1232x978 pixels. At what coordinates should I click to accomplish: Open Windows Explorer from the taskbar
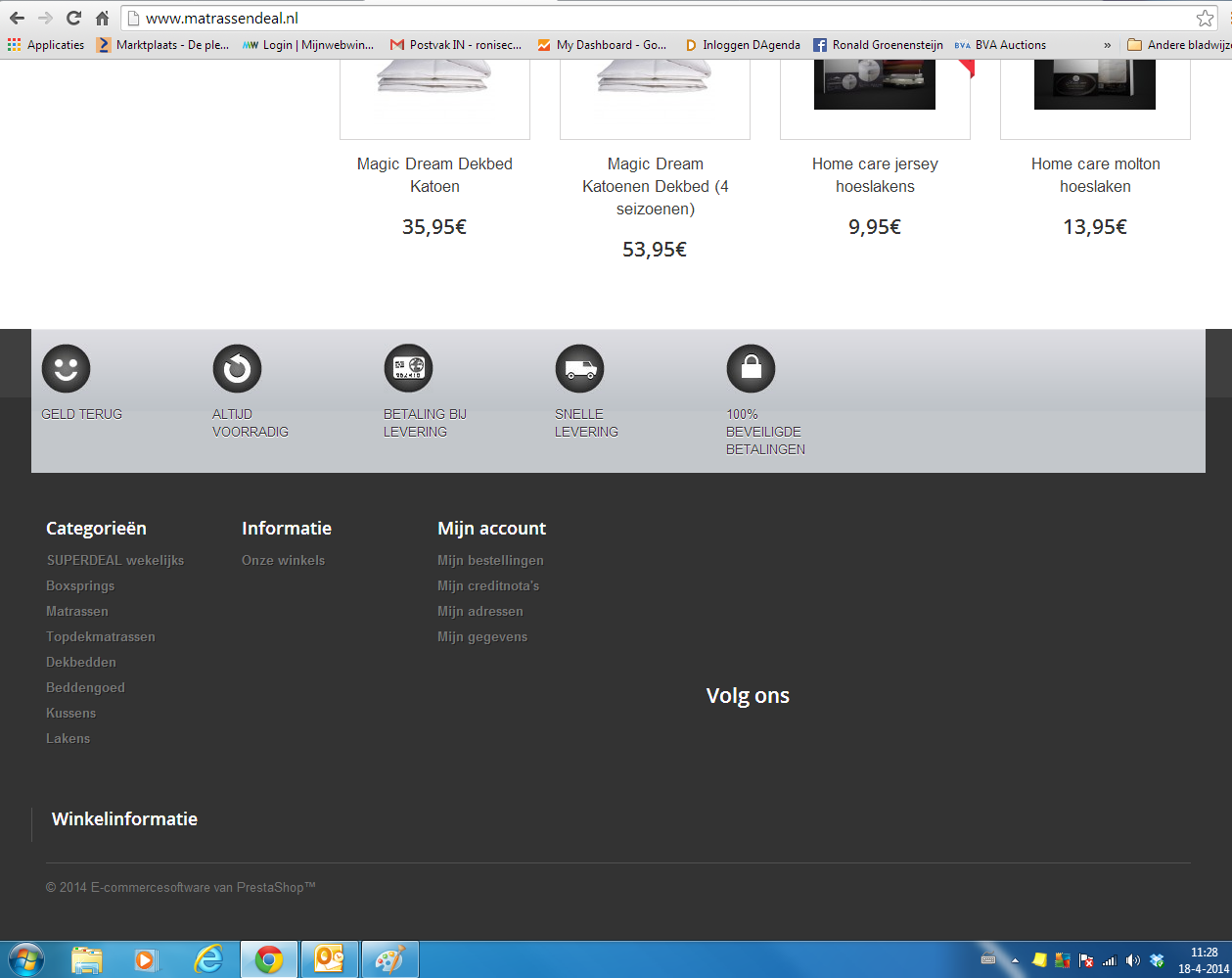click(x=87, y=960)
